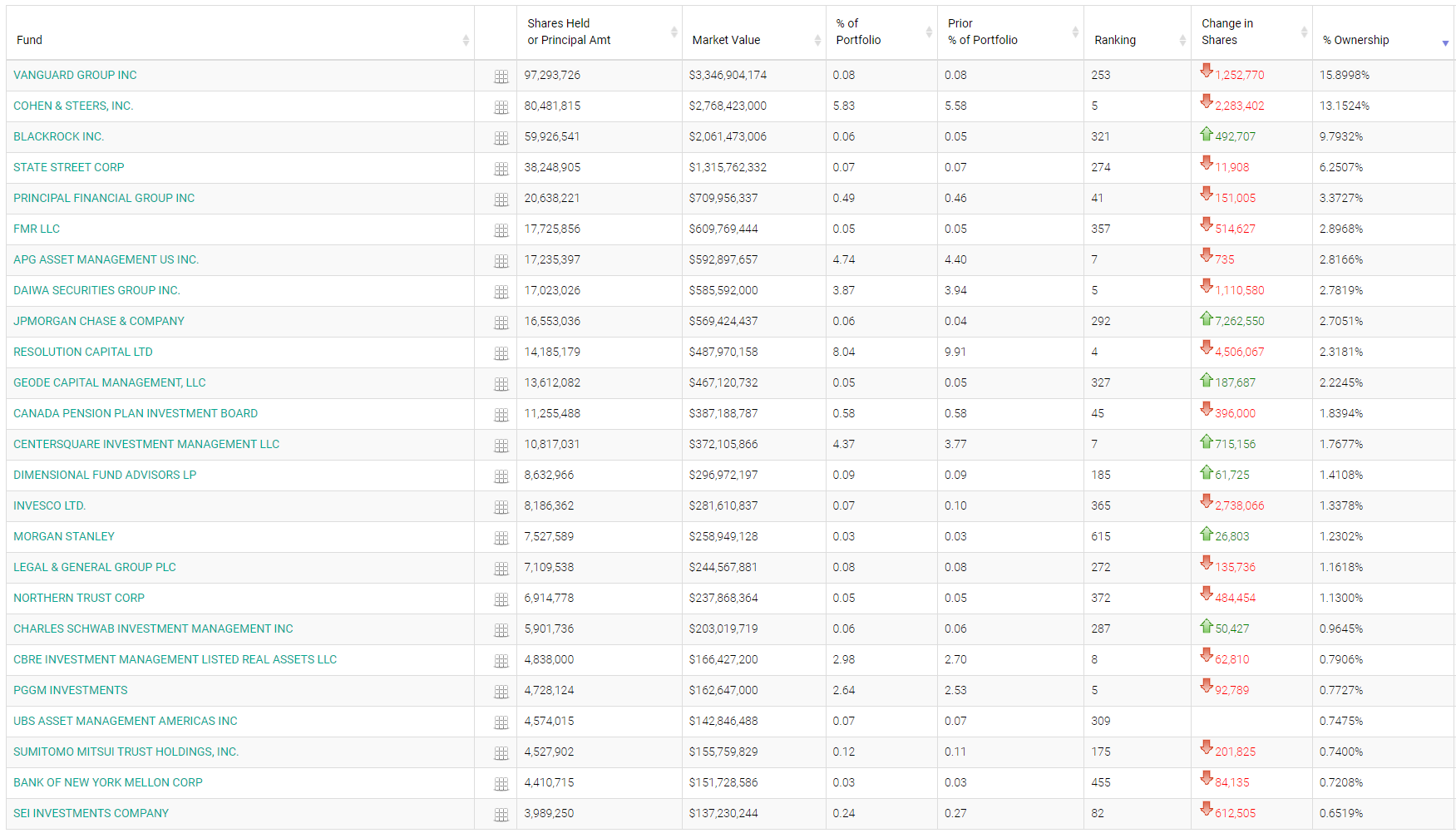Open grid icon for Vanguard Group Inc row
The image size is (1456, 833).
[x=501, y=76]
